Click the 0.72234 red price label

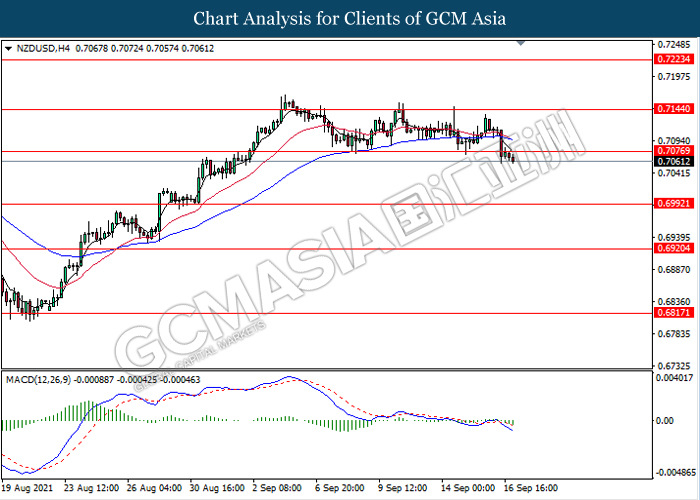[674, 59]
